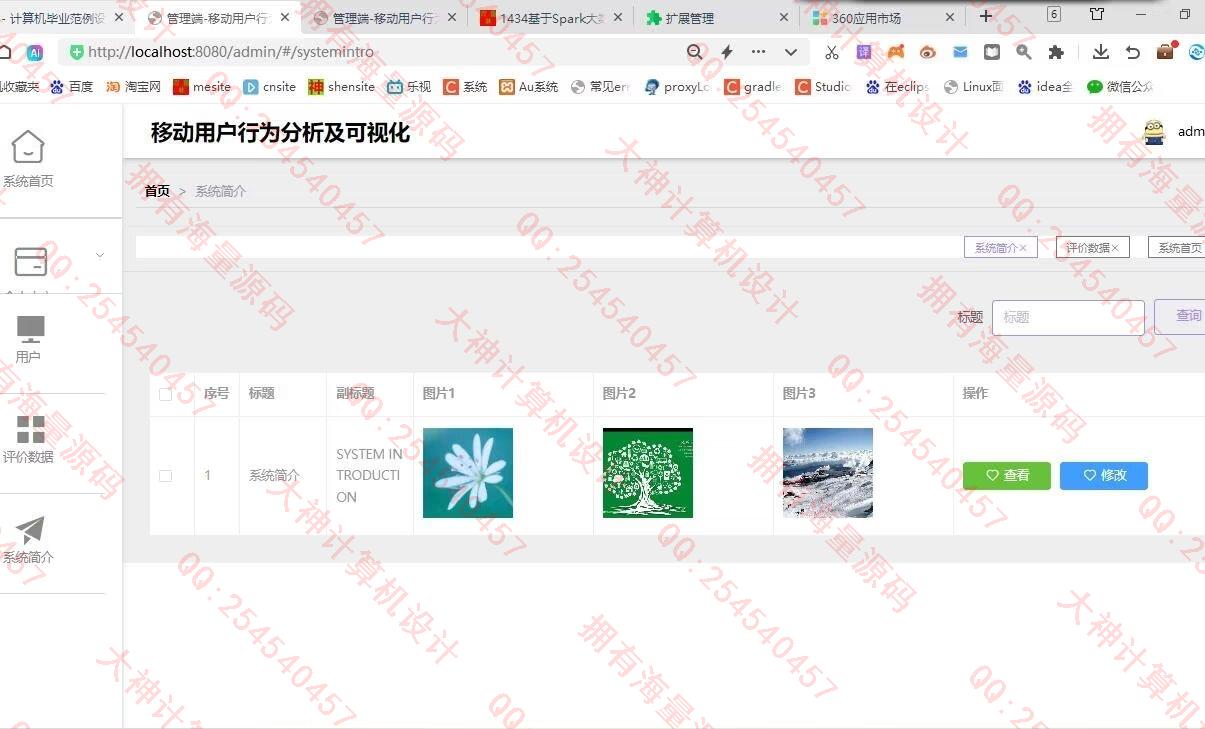
Task: Open 微信公众 bookmark
Action: [x=1121, y=87]
